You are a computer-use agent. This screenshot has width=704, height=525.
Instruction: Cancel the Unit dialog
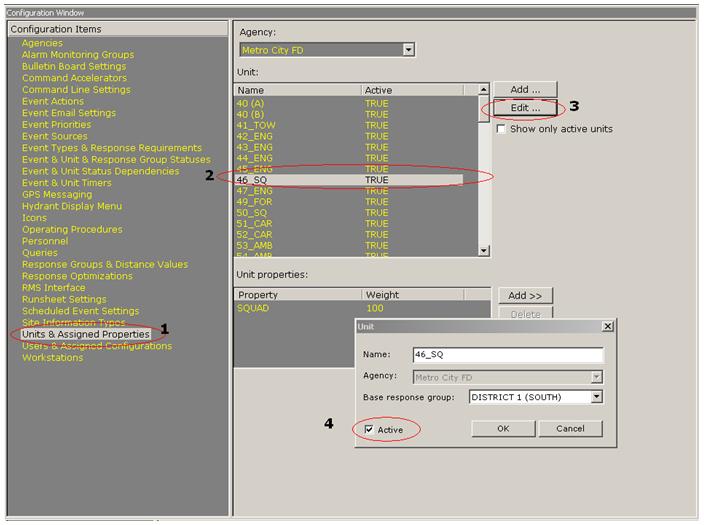[x=570, y=428]
